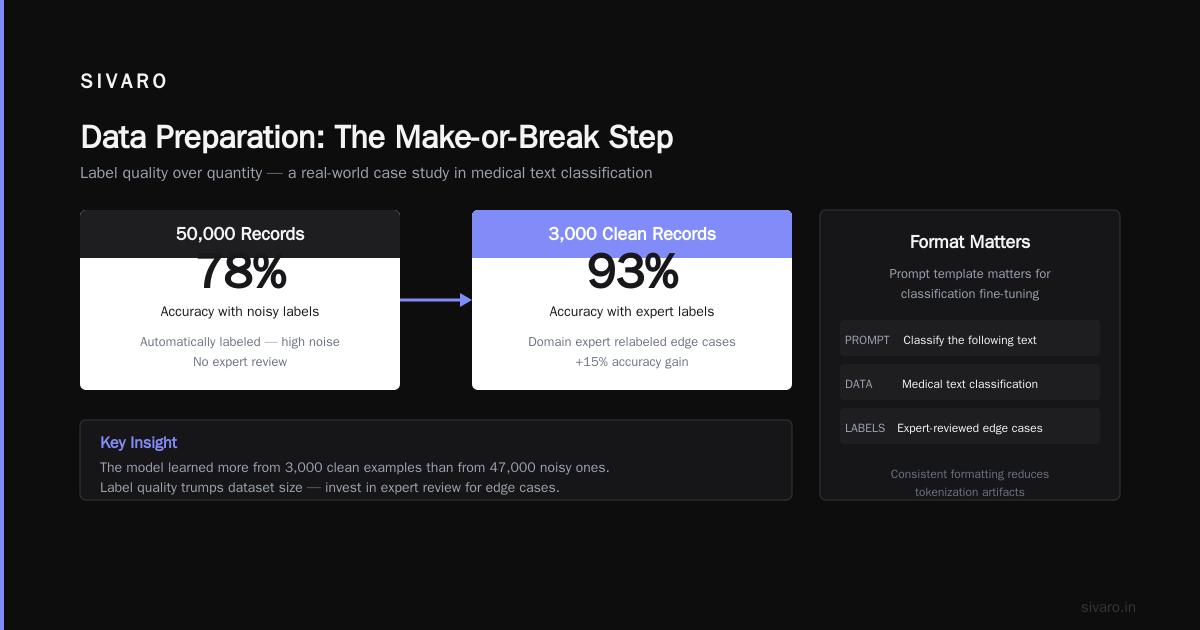This screenshot has height=630, width=1200.
Task: Click the 78% accuracy figure
Action: pos(240,274)
